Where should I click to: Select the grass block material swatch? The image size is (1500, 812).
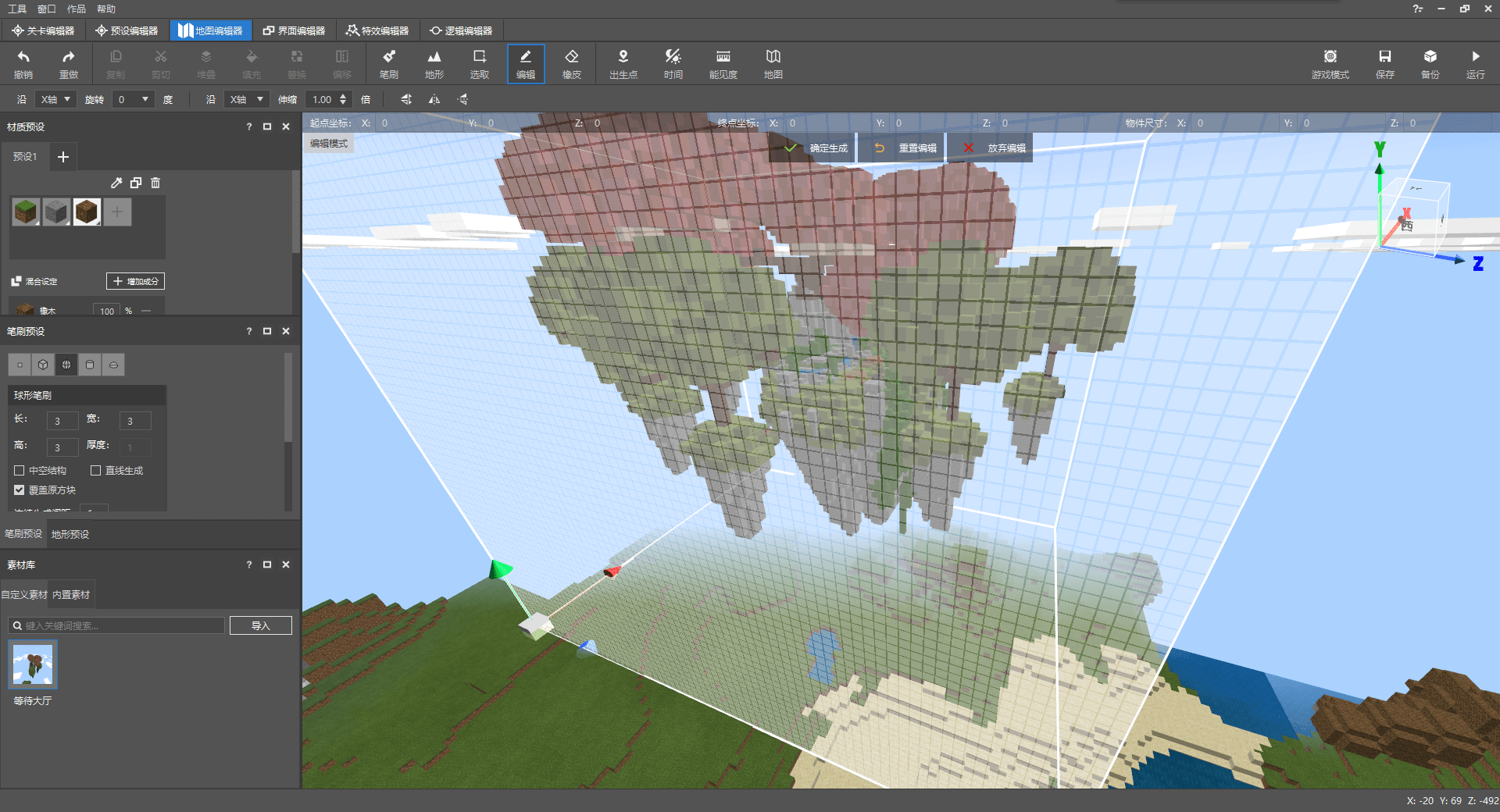tap(26, 212)
